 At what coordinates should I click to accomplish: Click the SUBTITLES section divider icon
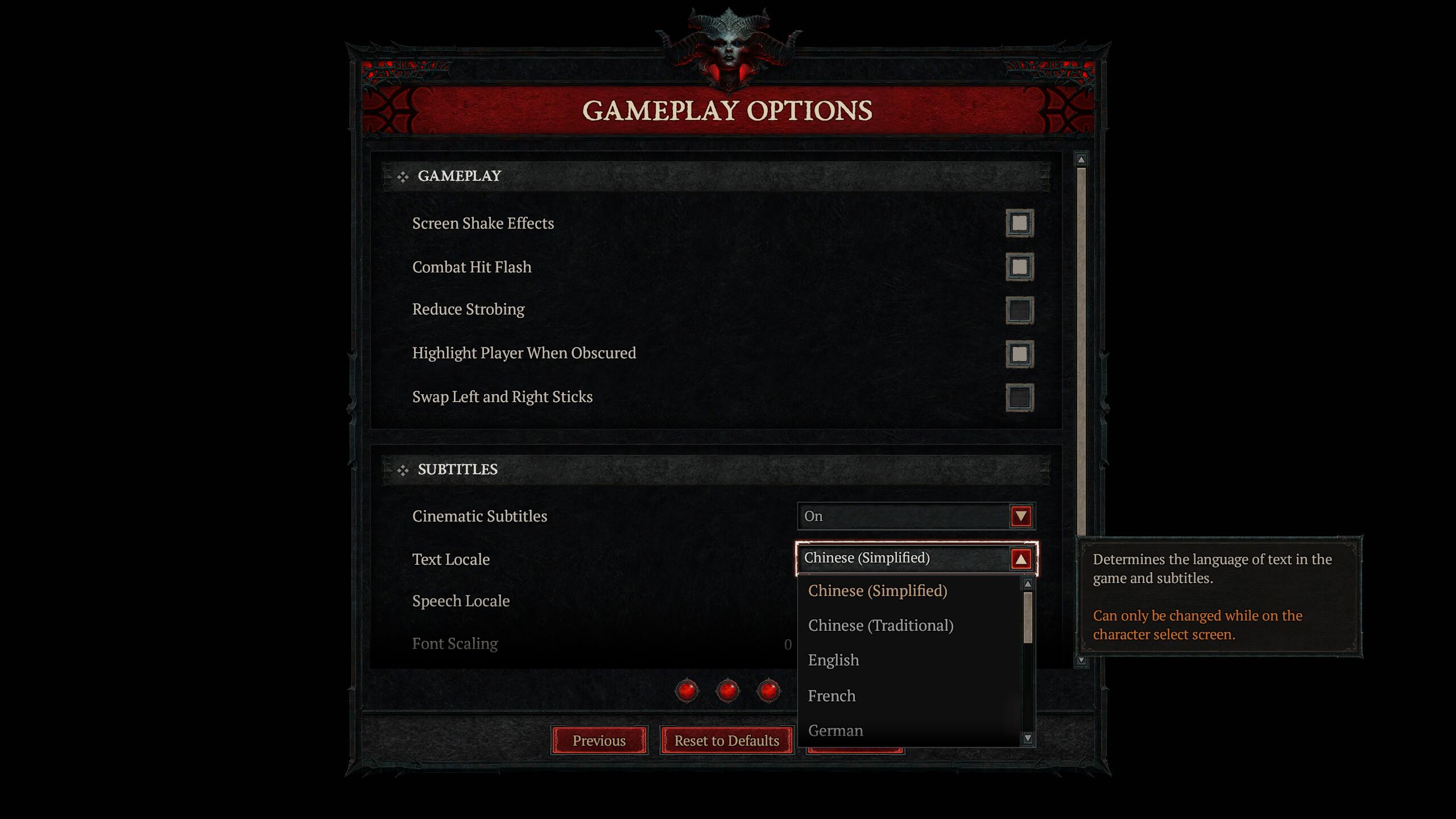coord(401,468)
